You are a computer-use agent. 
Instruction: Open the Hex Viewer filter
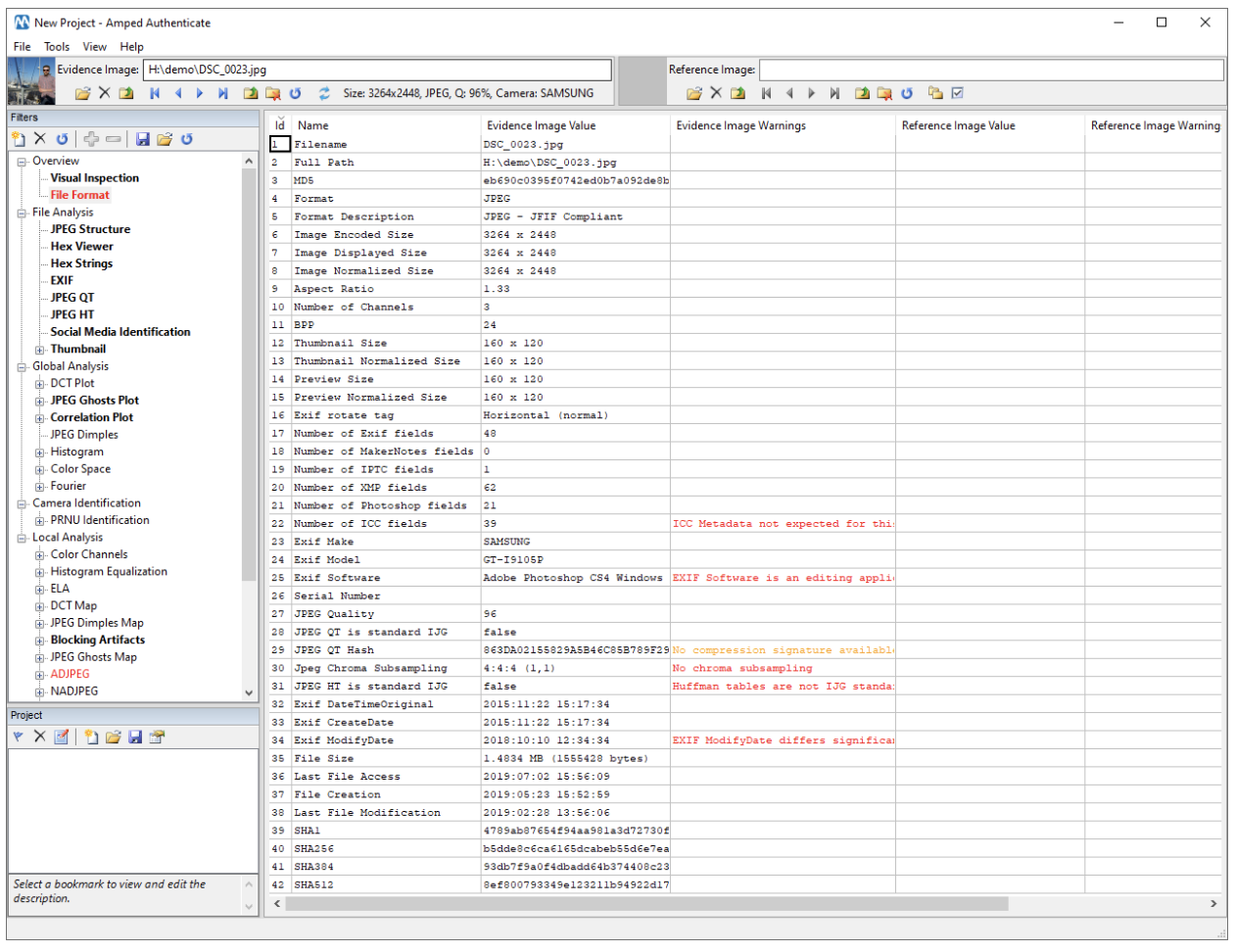point(82,247)
